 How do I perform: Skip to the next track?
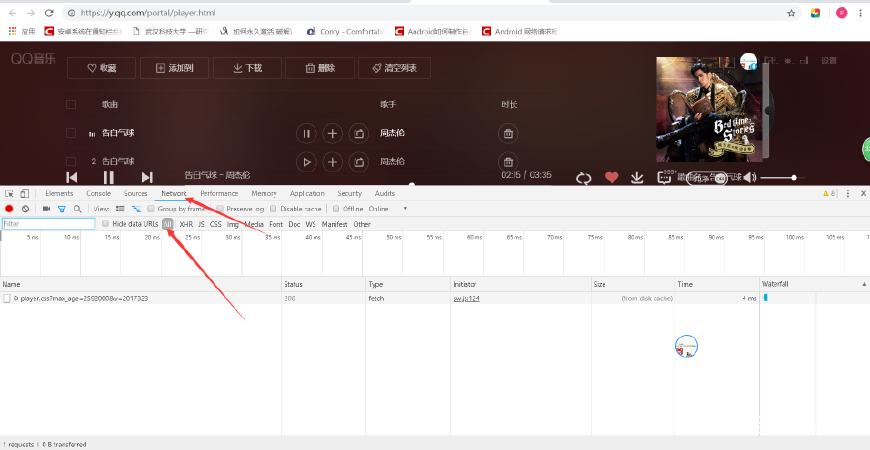pos(146,177)
